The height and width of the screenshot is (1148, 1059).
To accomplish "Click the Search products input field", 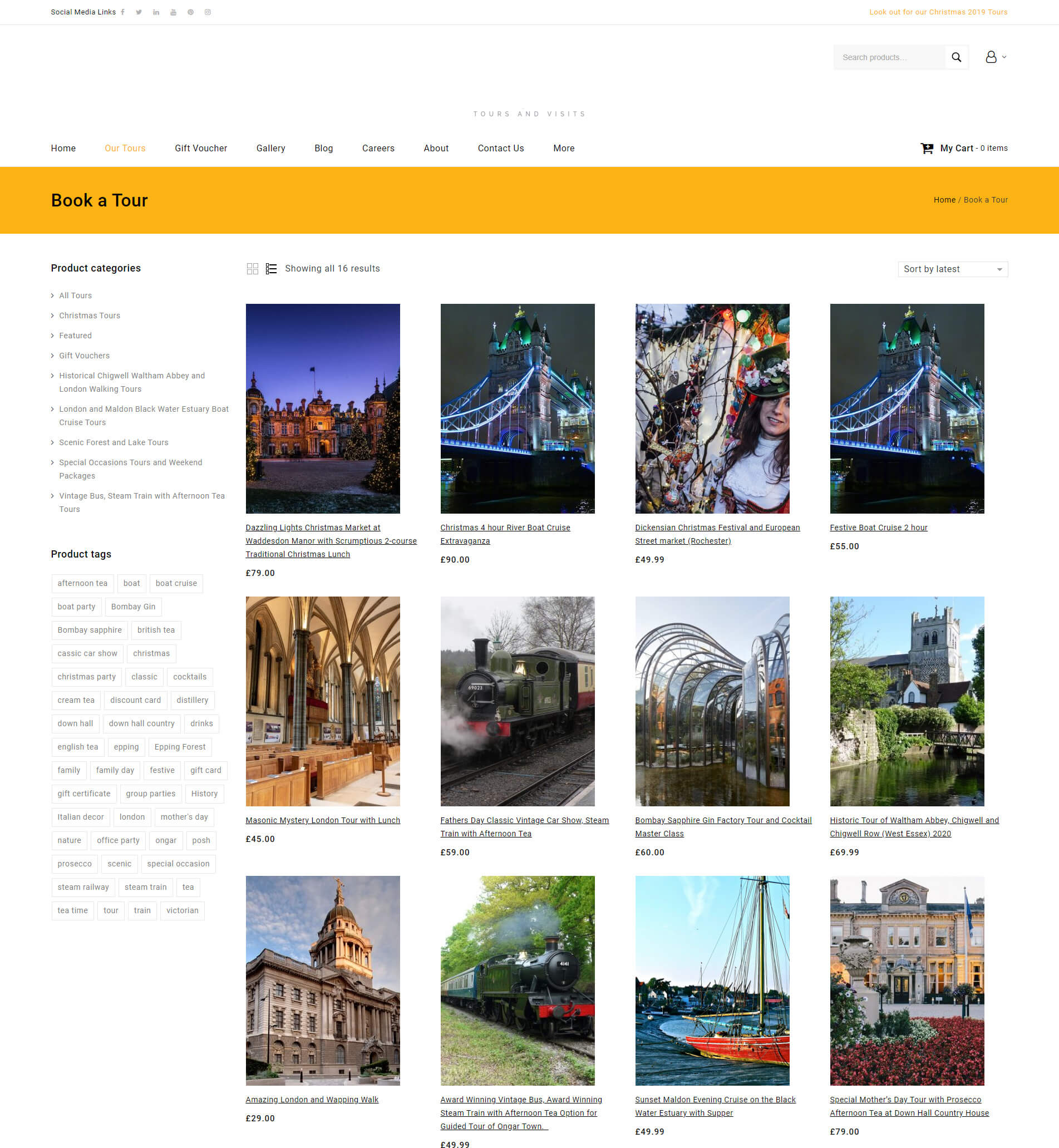I will pyautogui.click(x=889, y=57).
